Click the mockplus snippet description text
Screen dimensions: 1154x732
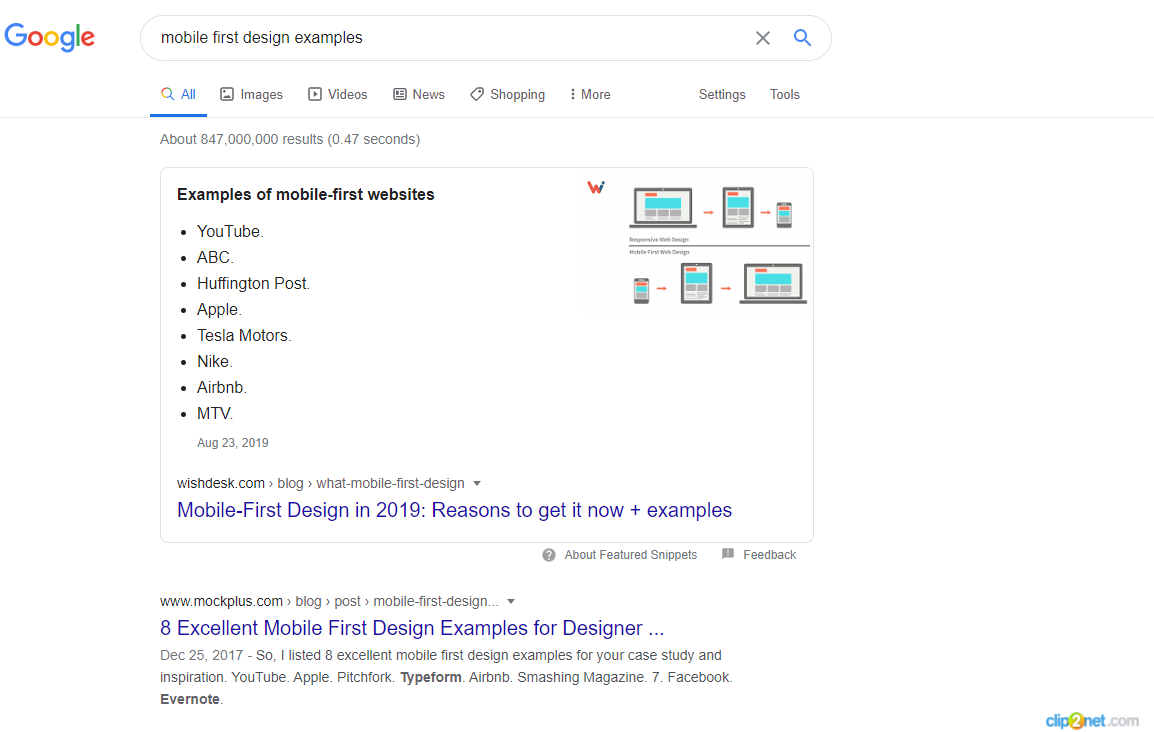(446, 677)
